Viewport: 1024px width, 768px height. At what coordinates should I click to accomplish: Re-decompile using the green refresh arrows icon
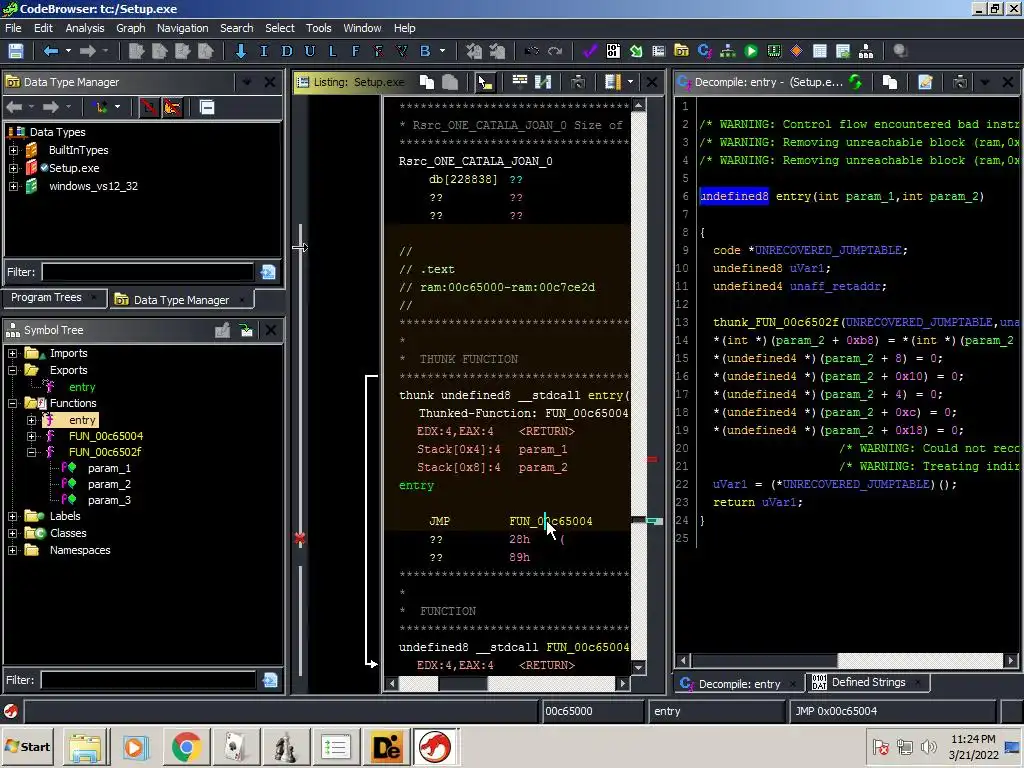point(856,82)
